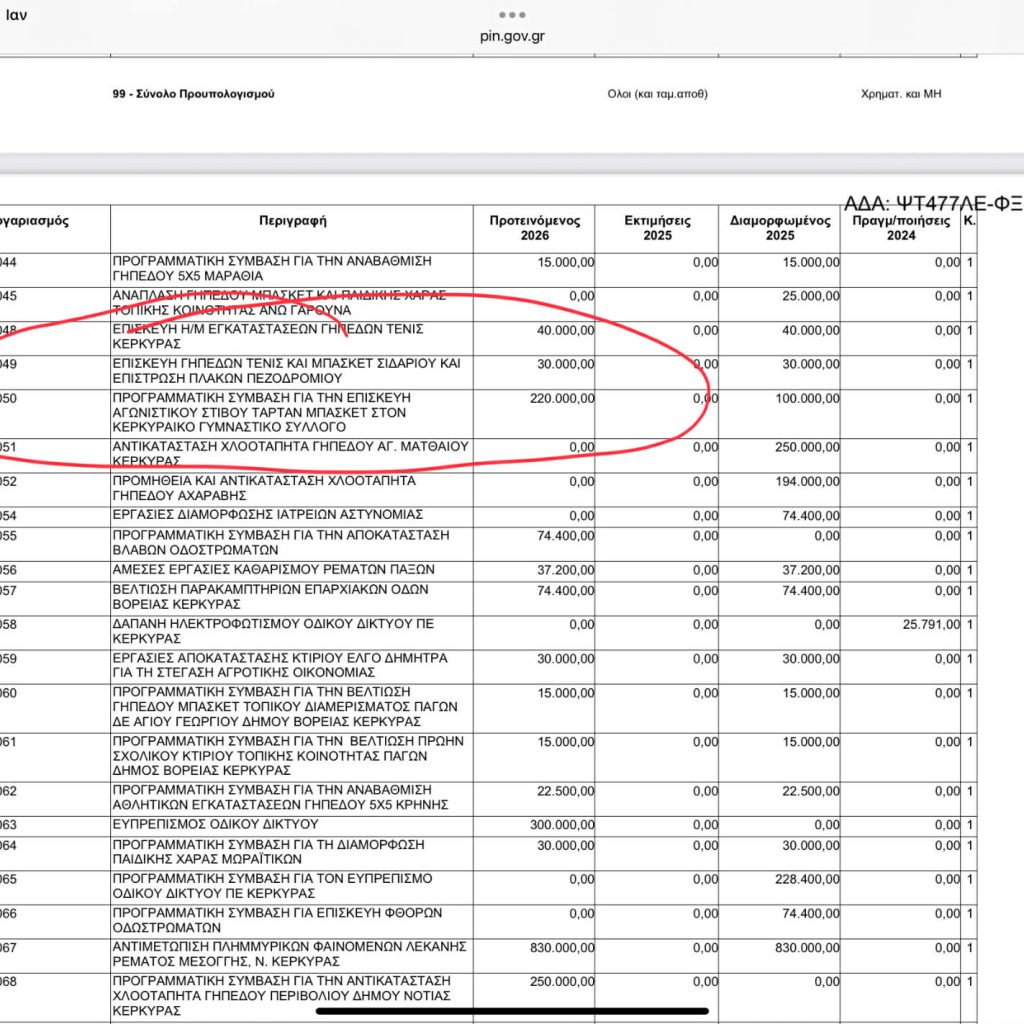Image resolution: width=1024 pixels, height=1024 pixels.
Task: Click the 194.000,00 amount for ΑΧΑΡΑΒΗΣ row
Action: click(x=807, y=482)
